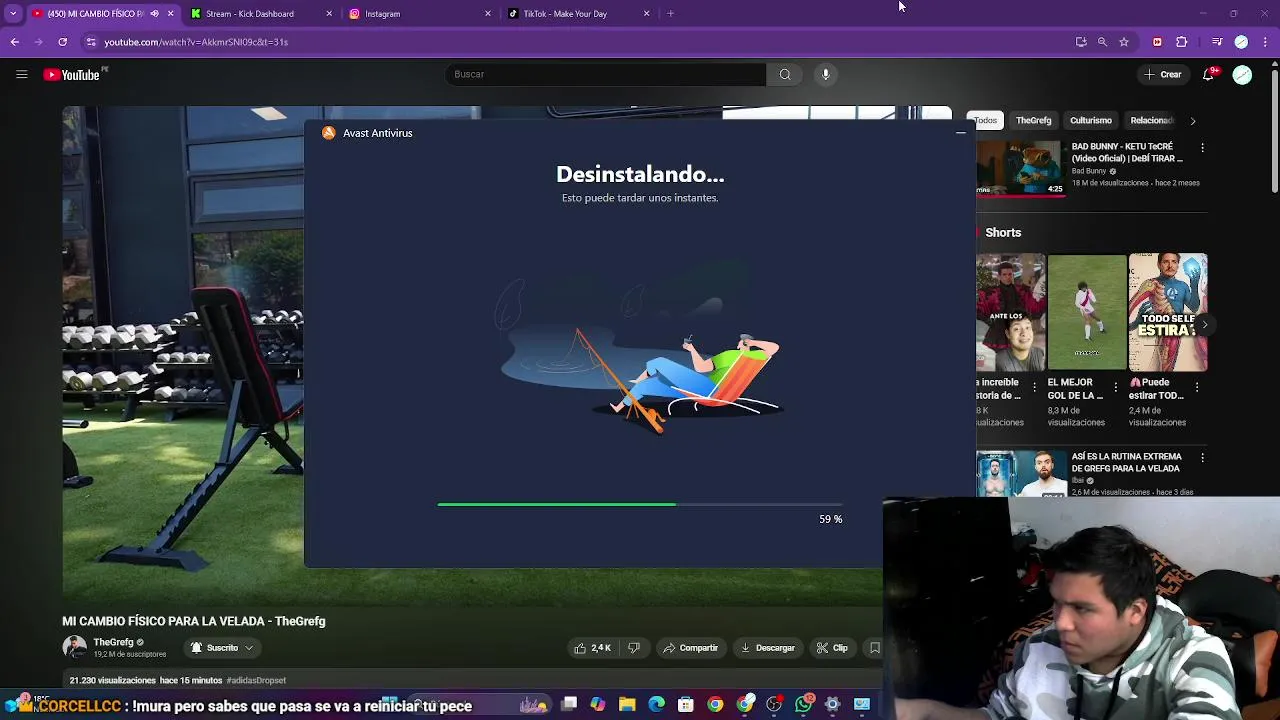Click the Clip button
The height and width of the screenshot is (720, 1280).
[832, 648]
